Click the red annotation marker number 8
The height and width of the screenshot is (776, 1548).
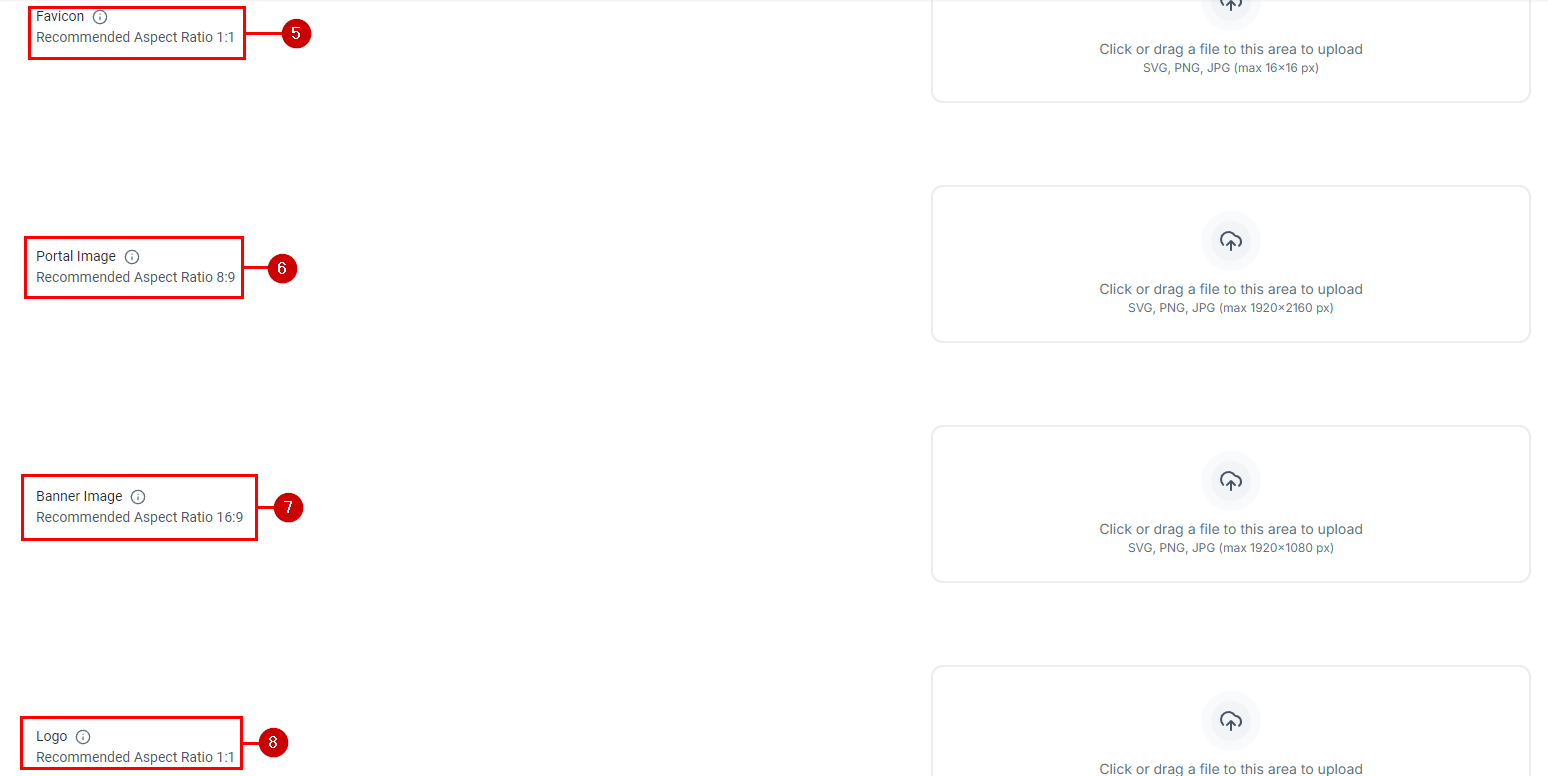273,742
